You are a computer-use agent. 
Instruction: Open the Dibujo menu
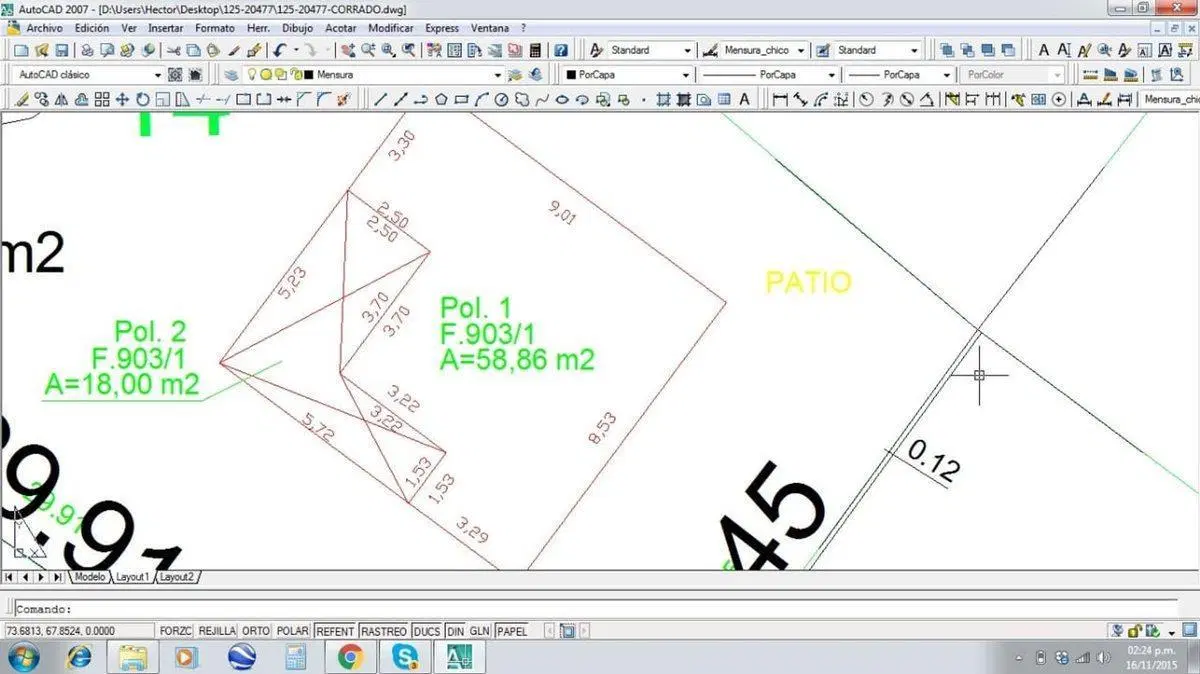tap(297, 28)
